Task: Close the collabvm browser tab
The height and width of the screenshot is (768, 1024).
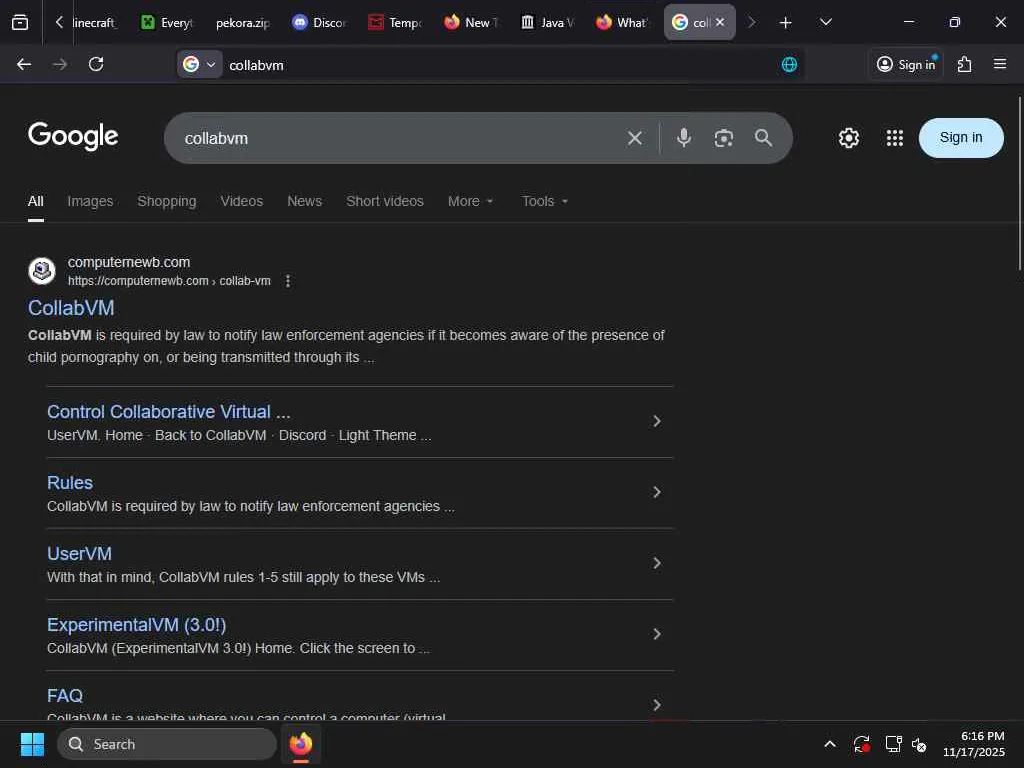Action: [x=720, y=22]
